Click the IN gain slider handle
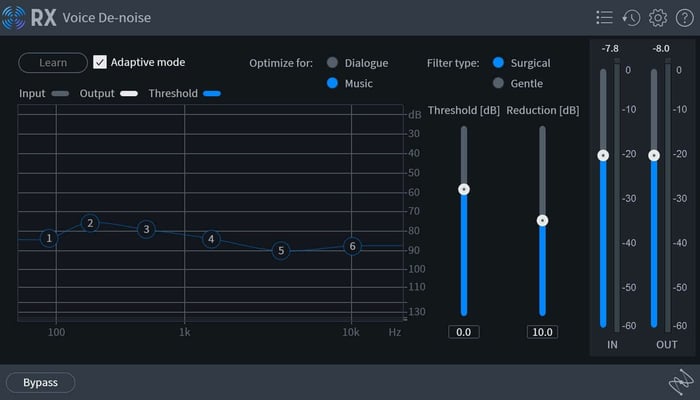 coord(603,155)
